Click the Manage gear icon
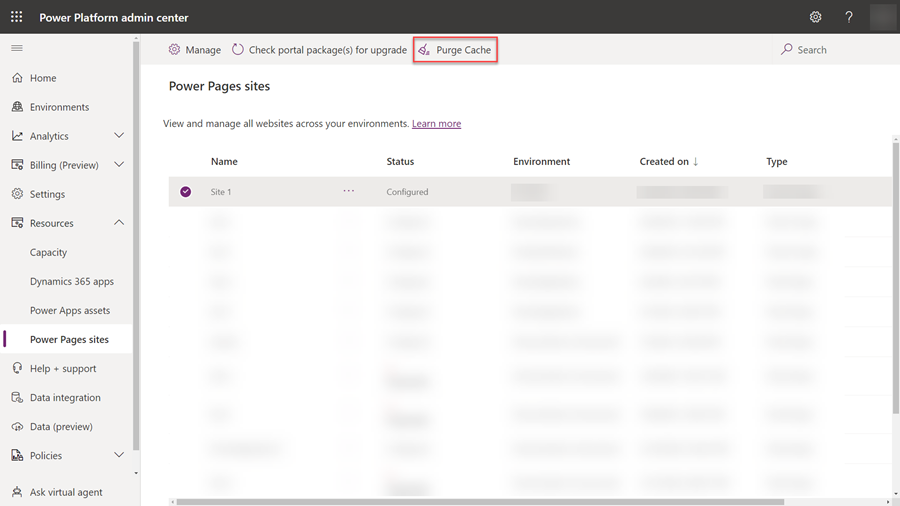The image size is (900, 506). (x=174, y=50)
